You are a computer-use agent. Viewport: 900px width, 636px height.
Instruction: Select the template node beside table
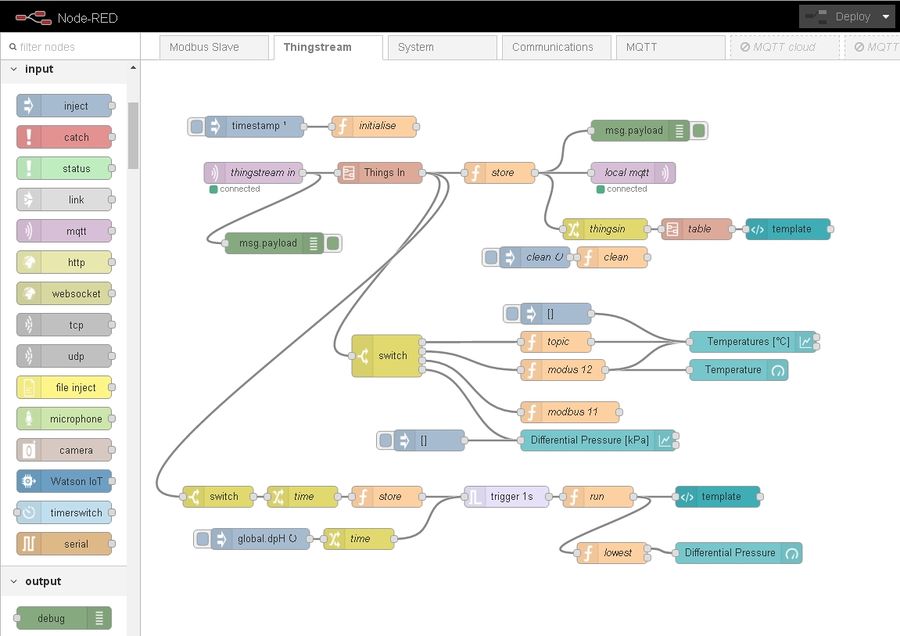(x=788, y=228)
